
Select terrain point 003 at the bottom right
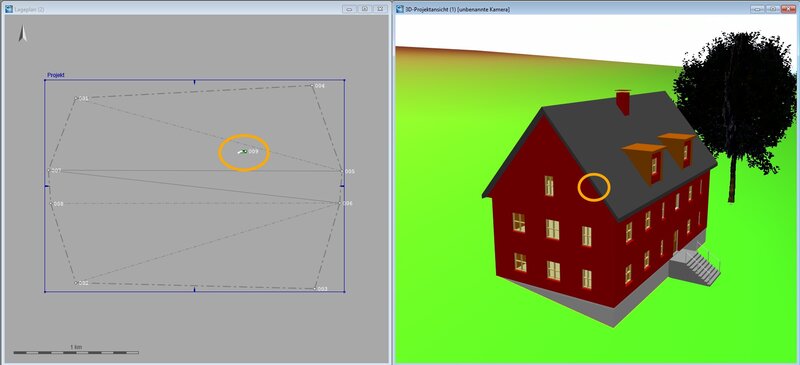tap(314, 288)
